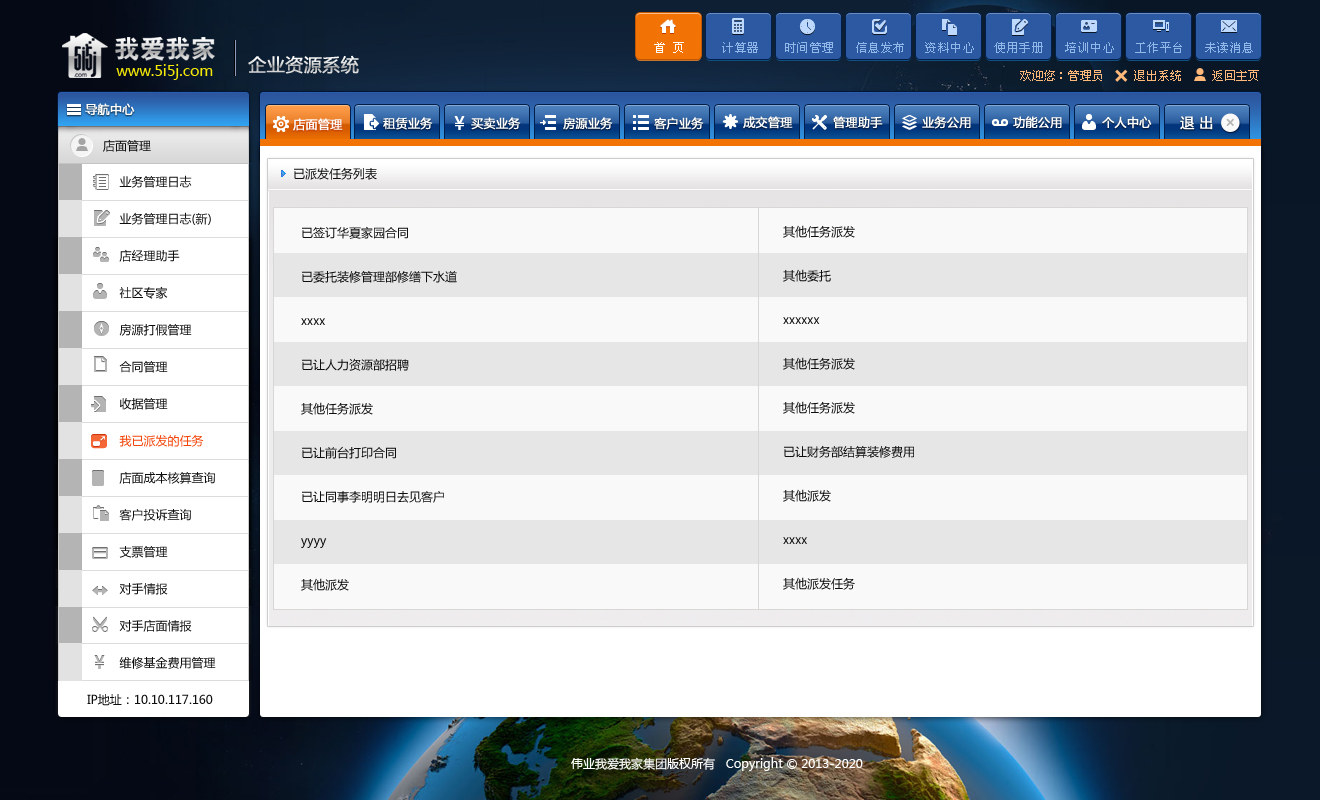Open 收据管理 in sidebar
This screenshot has height=800, width=1320.
(x=153, y=404)
